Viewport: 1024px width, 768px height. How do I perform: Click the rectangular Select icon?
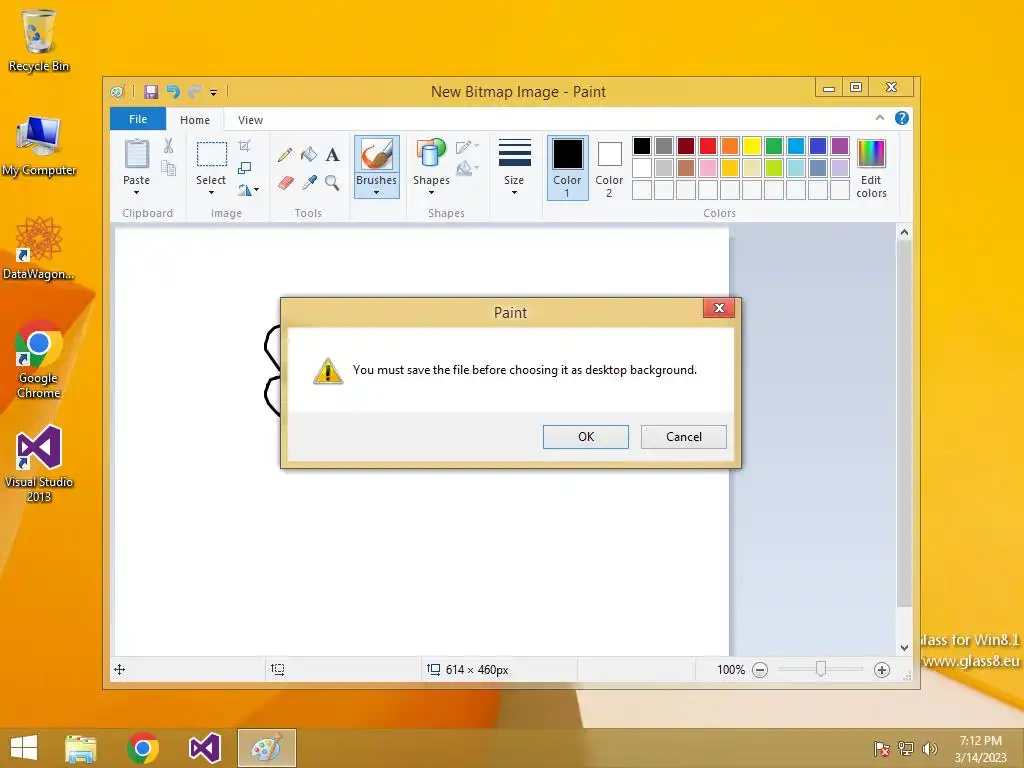pyautogui.click(x=212, y=155)
